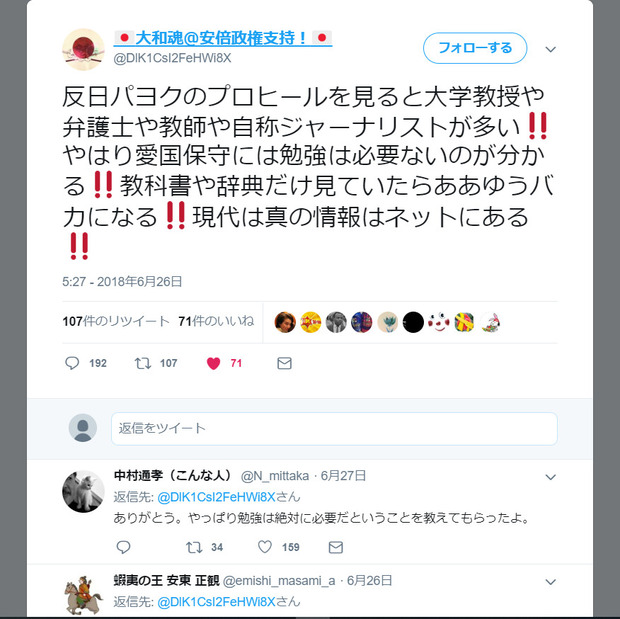Open chevron menu on 蝦夷の王 安東 正観's reply
The image size is (620, 619).
pos(551,582)
